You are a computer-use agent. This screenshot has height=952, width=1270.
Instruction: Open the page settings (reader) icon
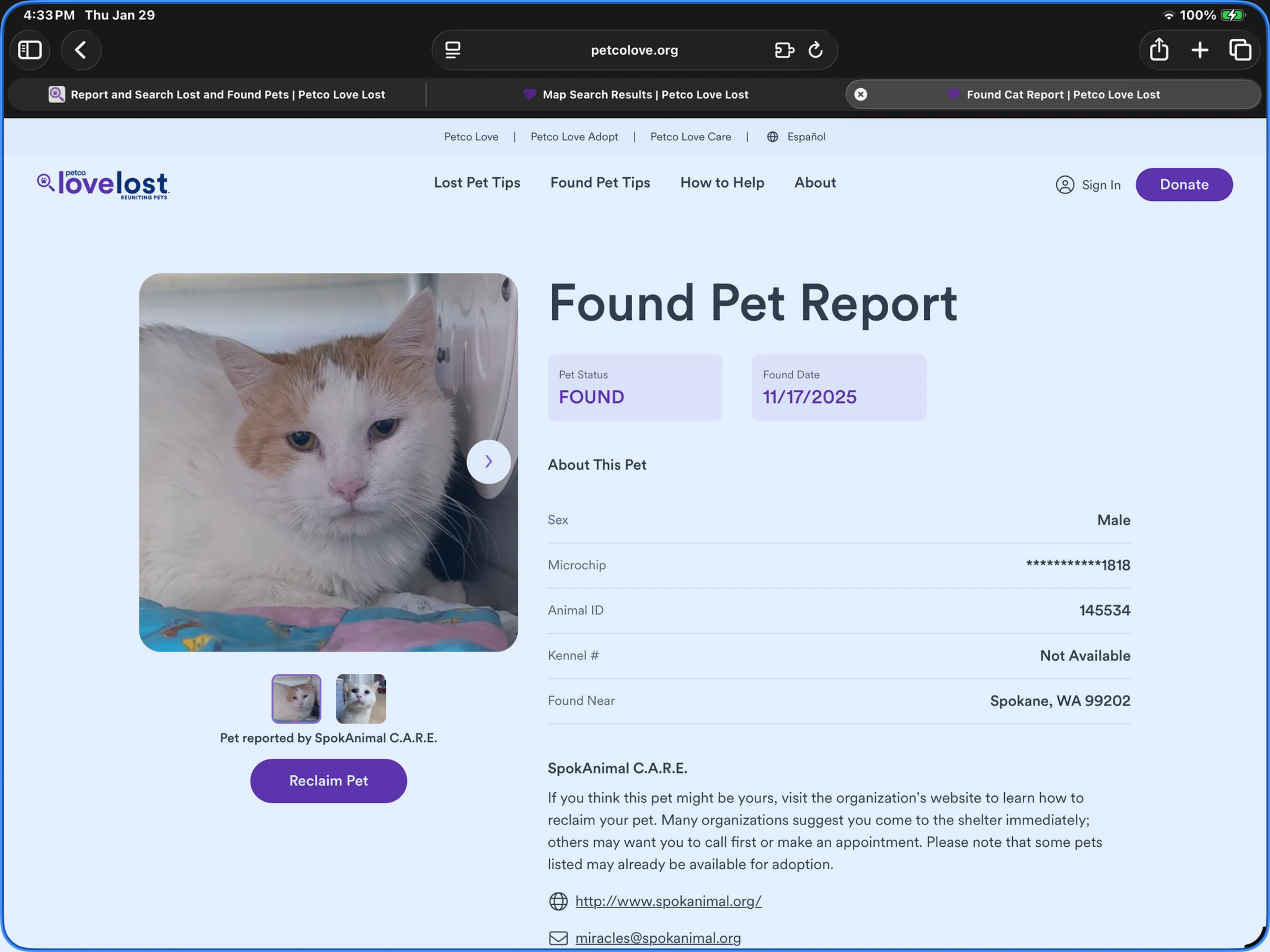pos(452,50)
